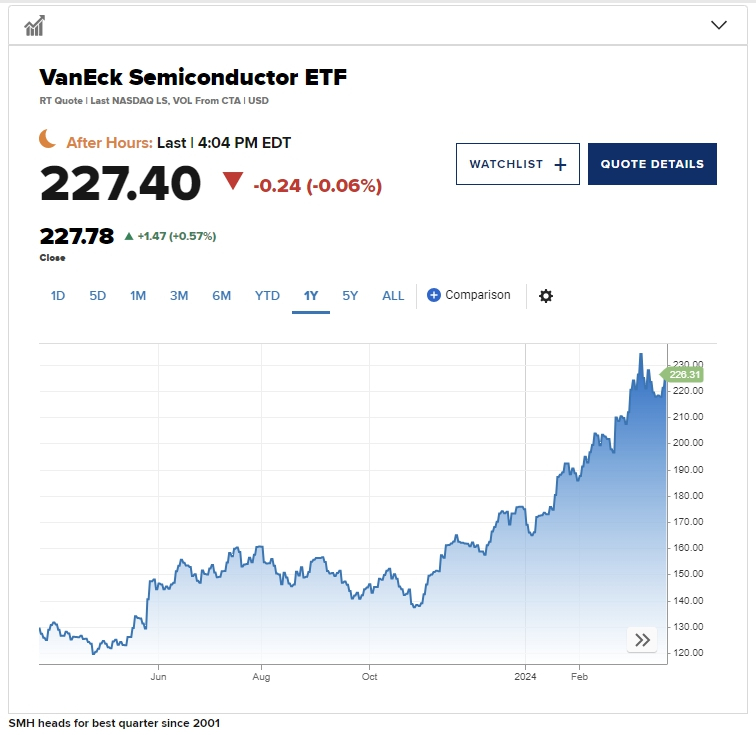The image size is (756, 735).
Task: Collapse the widget using the top chevron
Action: [718, 25]
